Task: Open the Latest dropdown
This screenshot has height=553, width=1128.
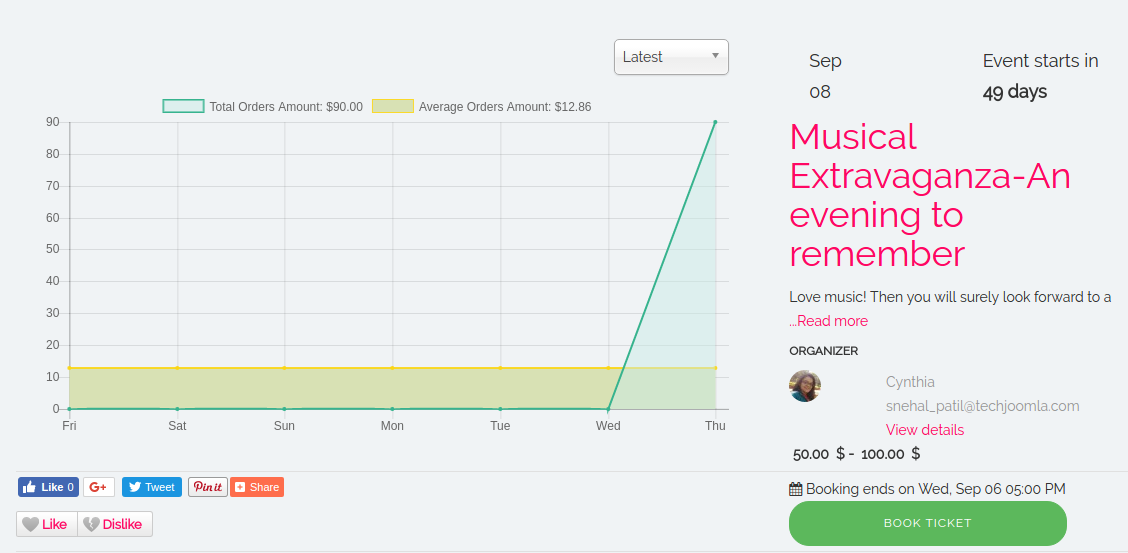Action: coord(671,57)
